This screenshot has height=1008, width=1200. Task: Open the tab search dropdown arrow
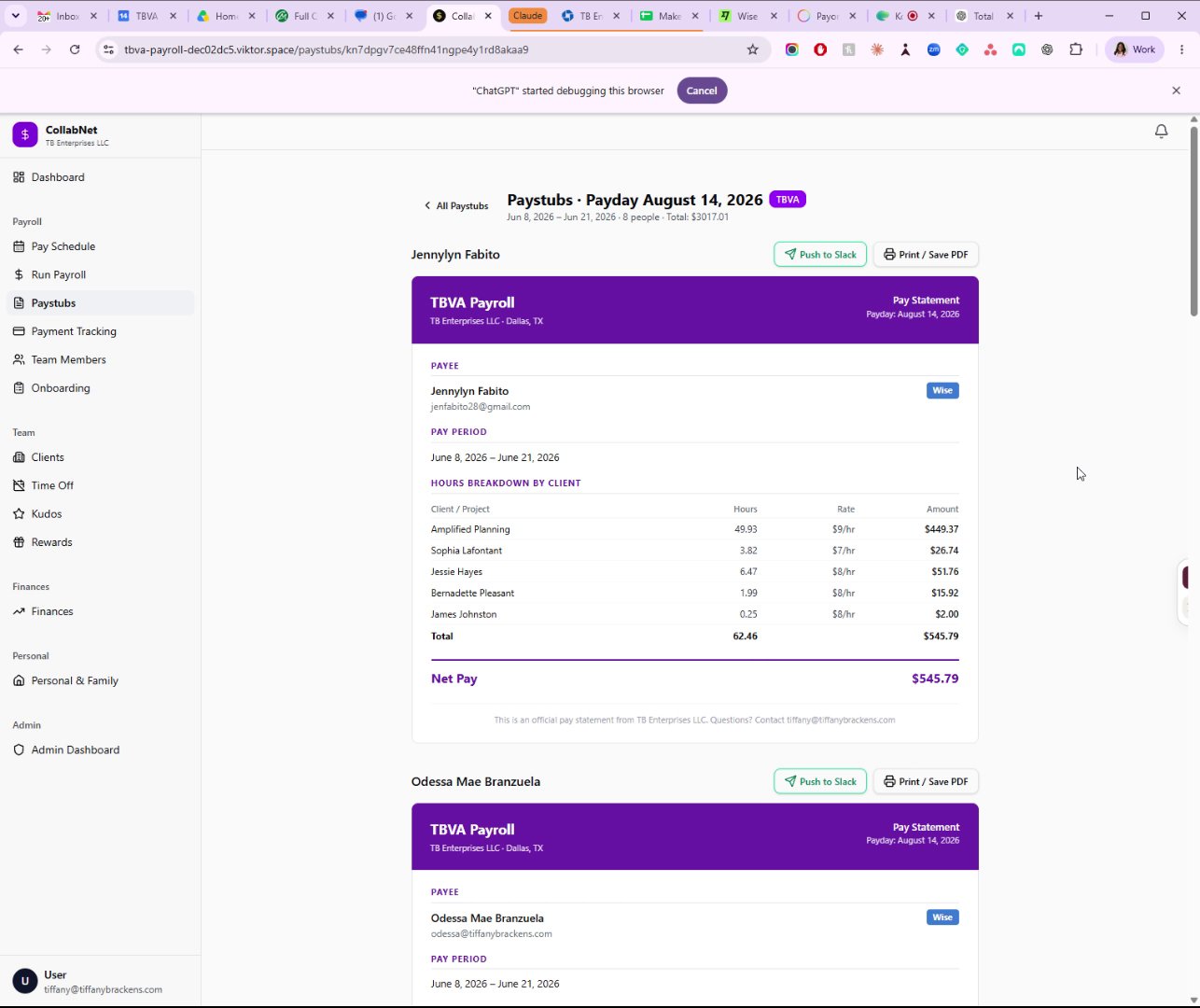[15, 16]
